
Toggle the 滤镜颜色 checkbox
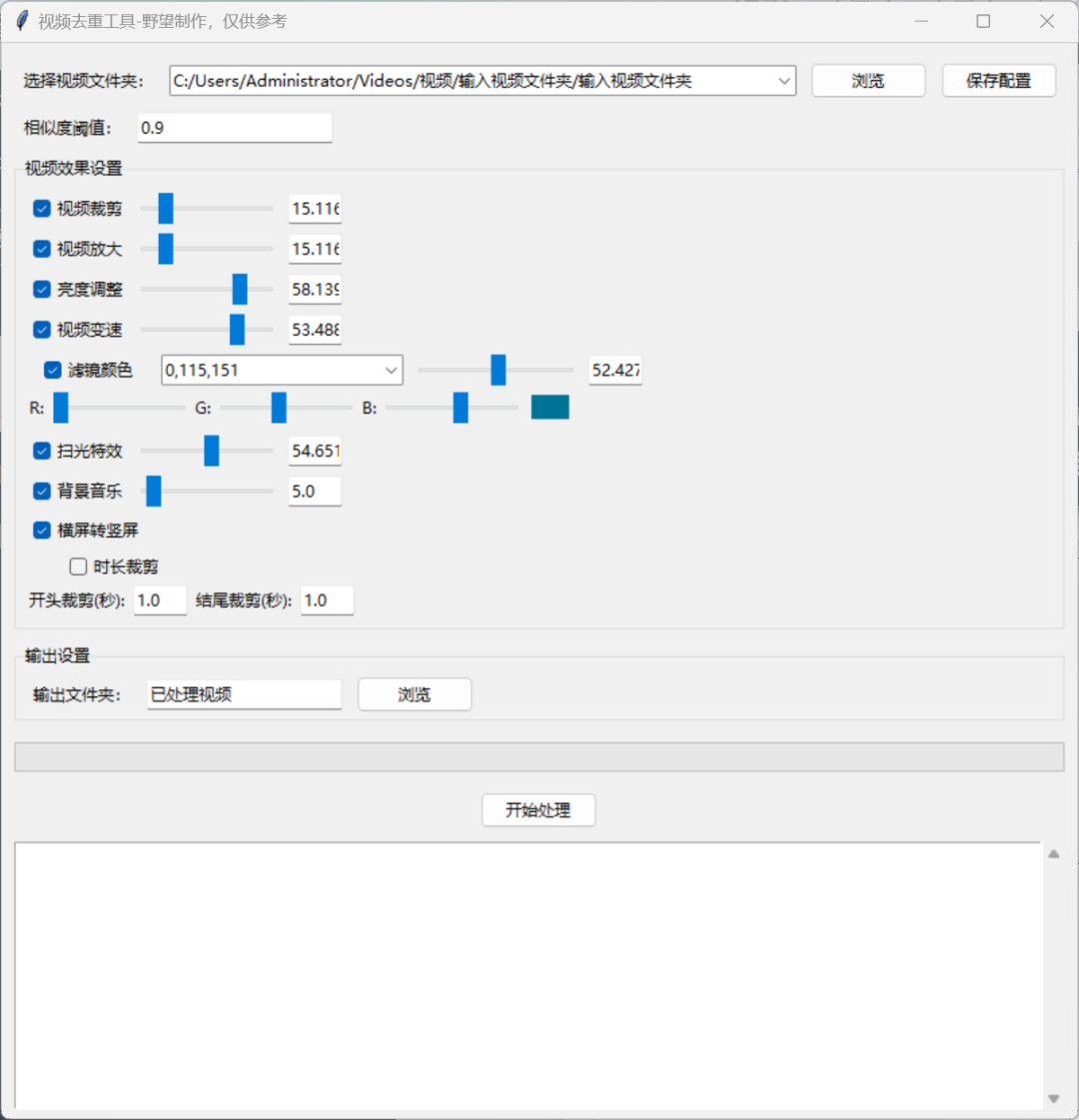tap(53, 370)
